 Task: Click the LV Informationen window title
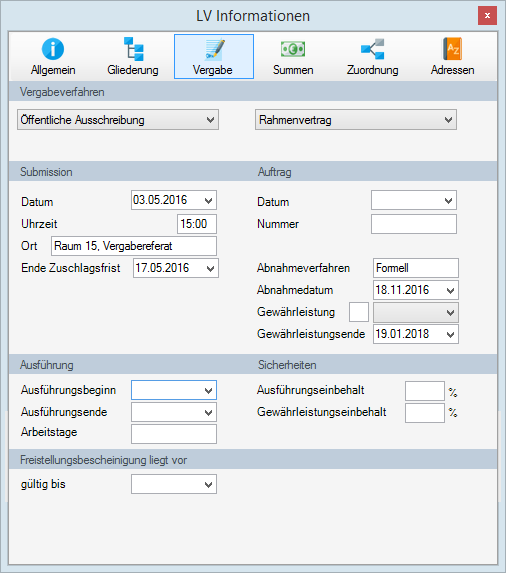(253, 16)
